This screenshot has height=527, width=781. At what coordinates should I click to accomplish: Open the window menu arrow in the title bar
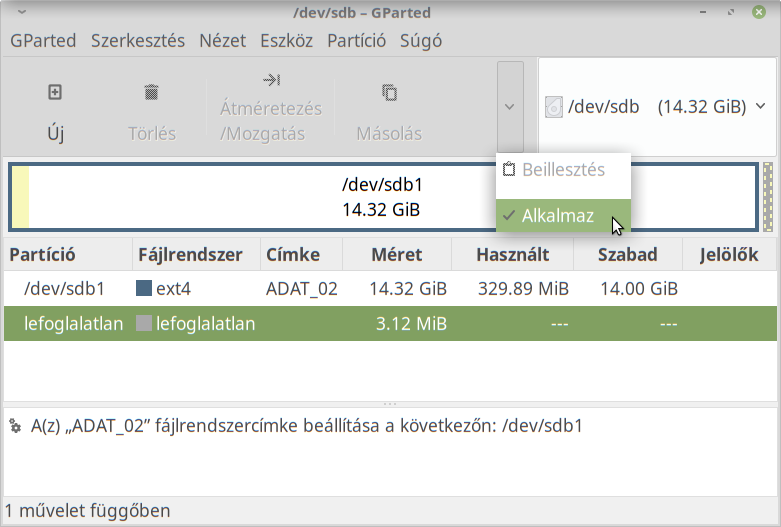coord(22,12)
